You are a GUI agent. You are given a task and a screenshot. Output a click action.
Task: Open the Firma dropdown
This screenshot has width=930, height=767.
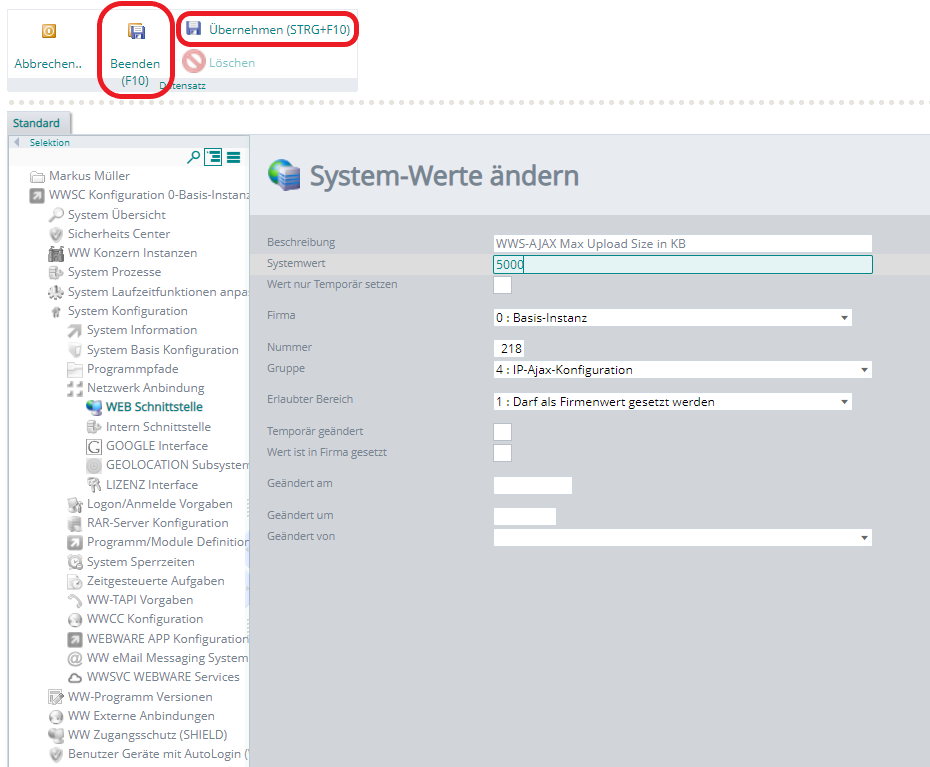tap(672, 318)
